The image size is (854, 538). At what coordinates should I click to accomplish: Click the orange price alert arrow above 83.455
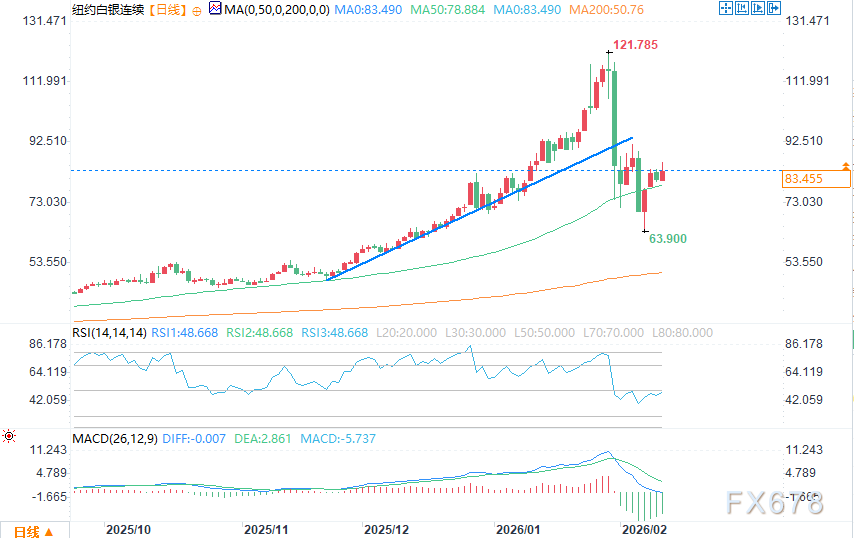pos(847,165)
